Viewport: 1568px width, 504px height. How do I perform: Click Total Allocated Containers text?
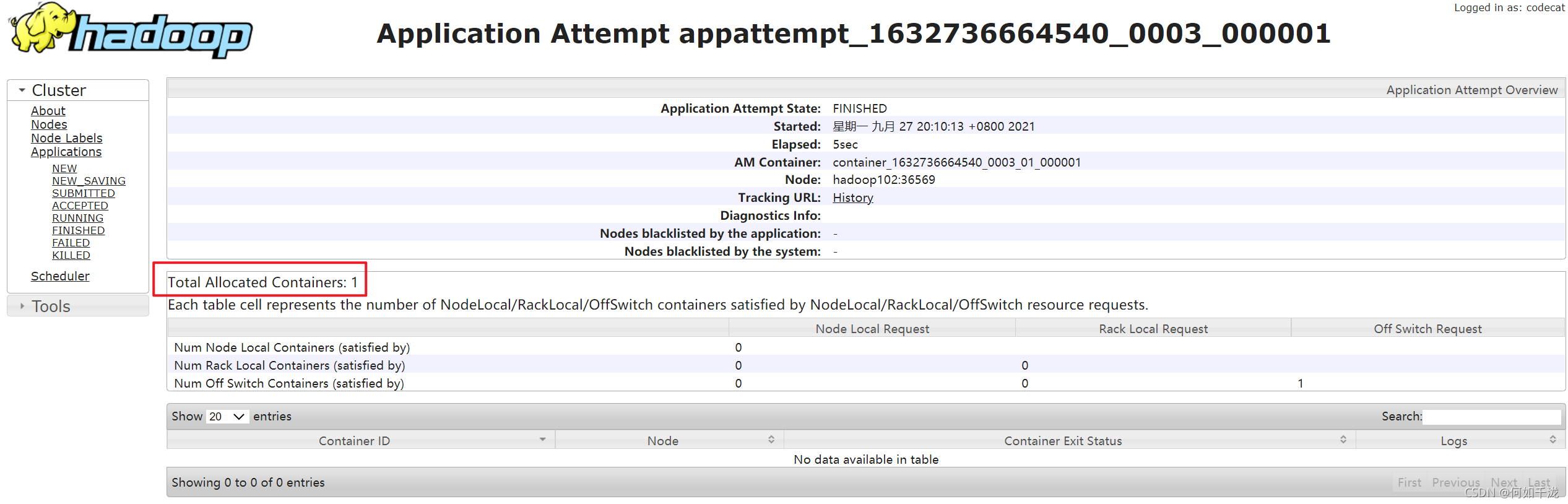(x=262, y=282)
